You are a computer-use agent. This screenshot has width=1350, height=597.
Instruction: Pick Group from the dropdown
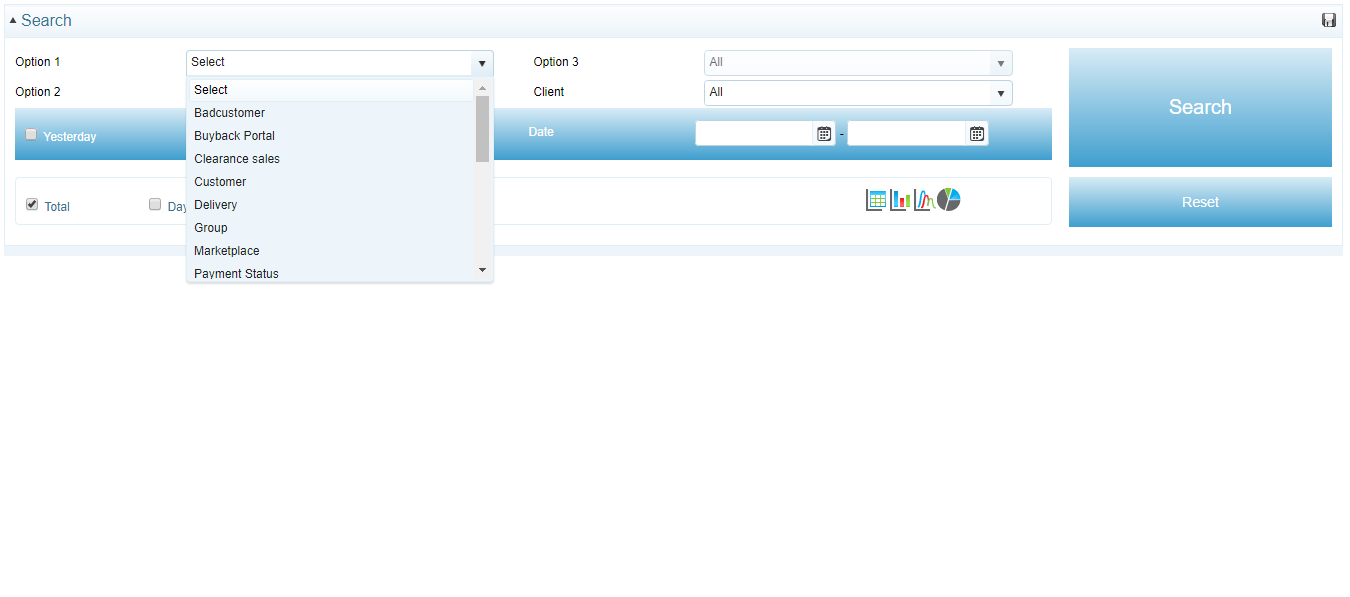[x=331, y=228]
